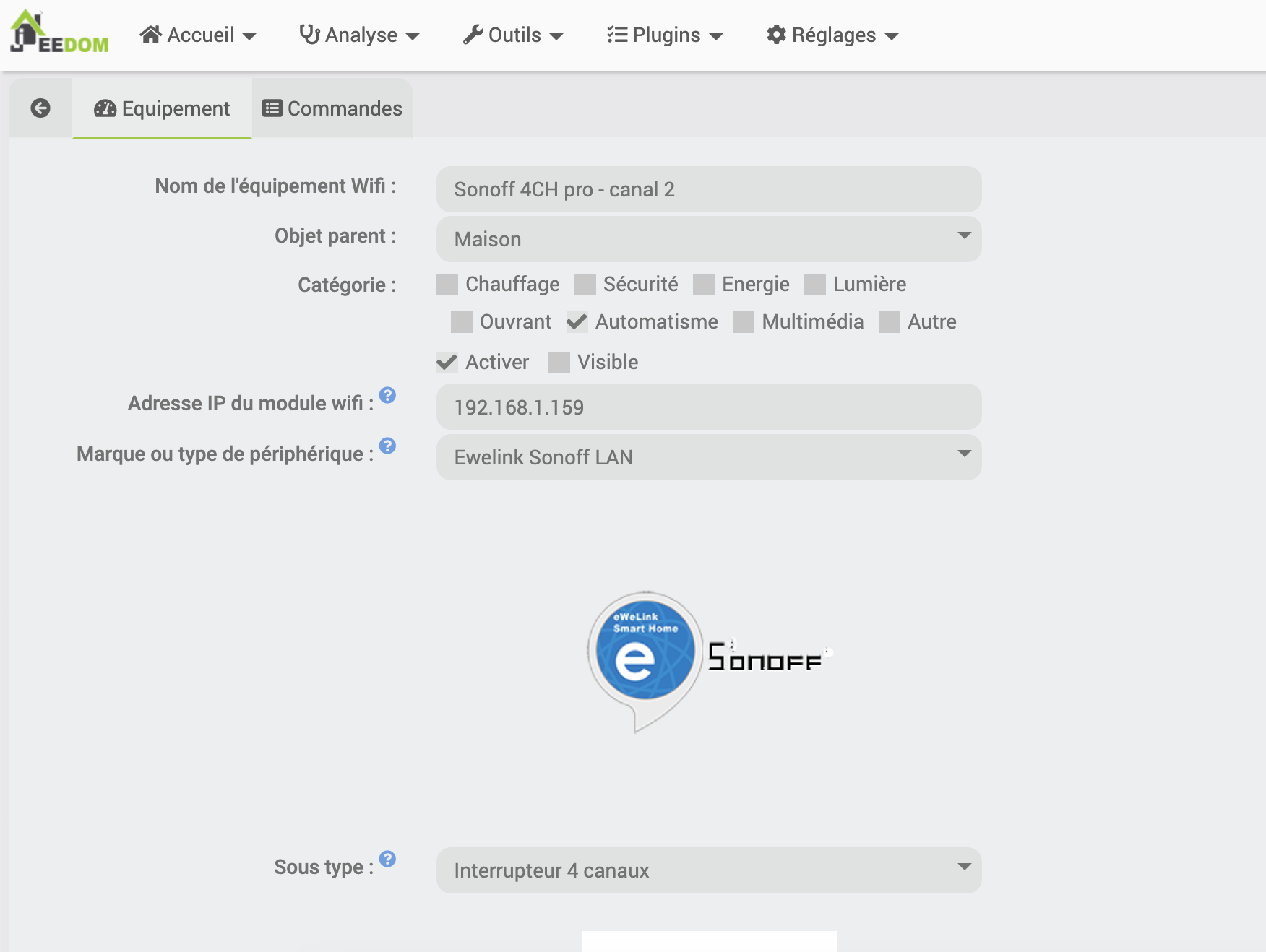Check the Lumière category checkbox
This screenshot has width=1266, height=952.
(x=815, y=285)
